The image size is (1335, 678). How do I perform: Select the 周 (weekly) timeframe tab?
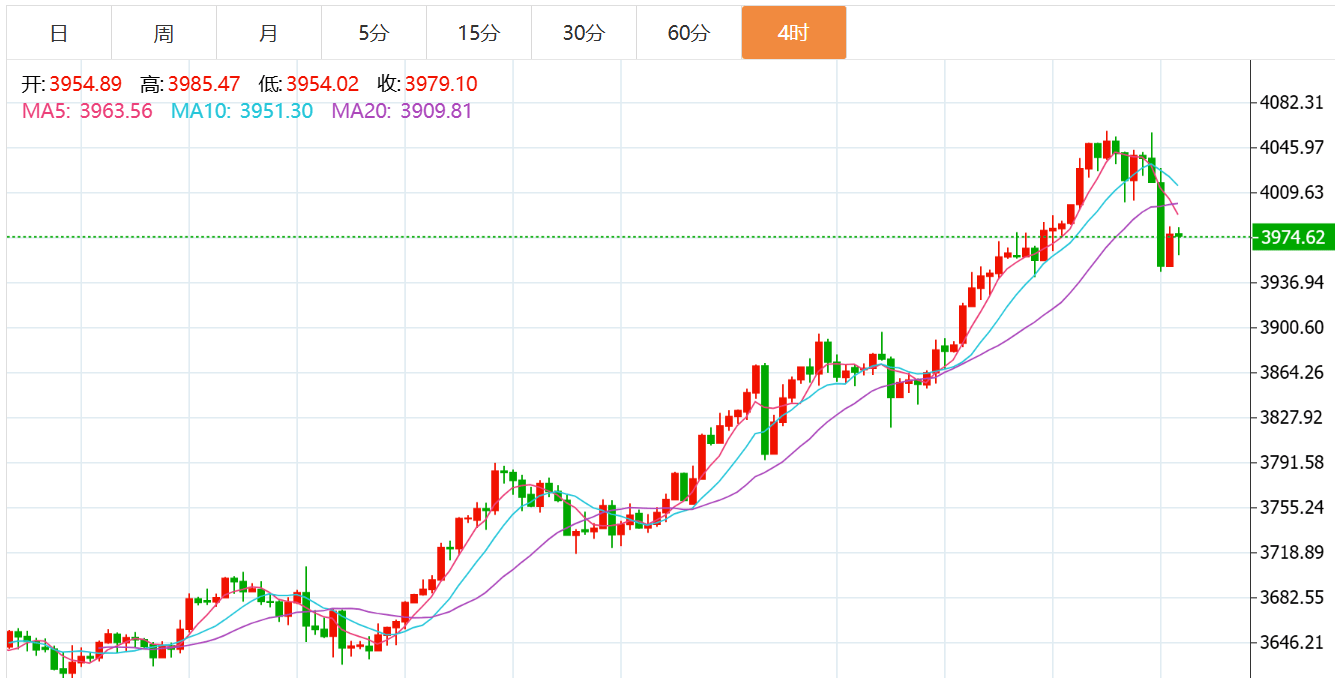[x=164, y=33]
